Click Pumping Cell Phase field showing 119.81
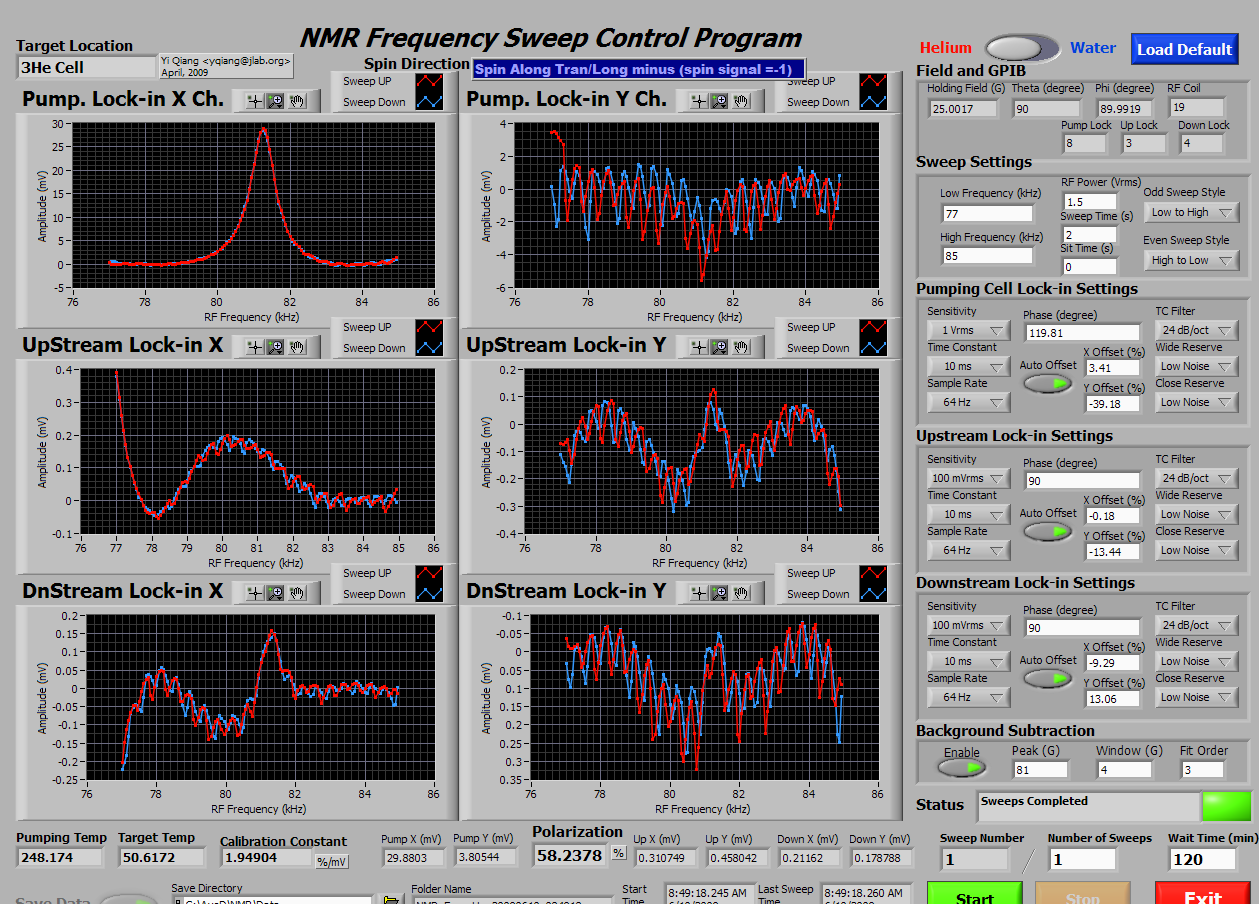The width and height of the screenshot is (1259, 904). pos(1082,332)
